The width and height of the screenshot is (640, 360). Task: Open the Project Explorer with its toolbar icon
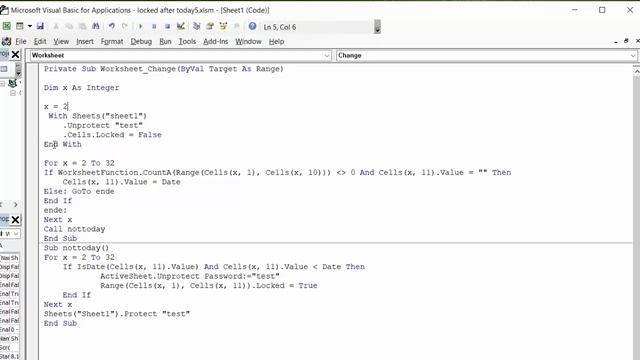[196, 27]
